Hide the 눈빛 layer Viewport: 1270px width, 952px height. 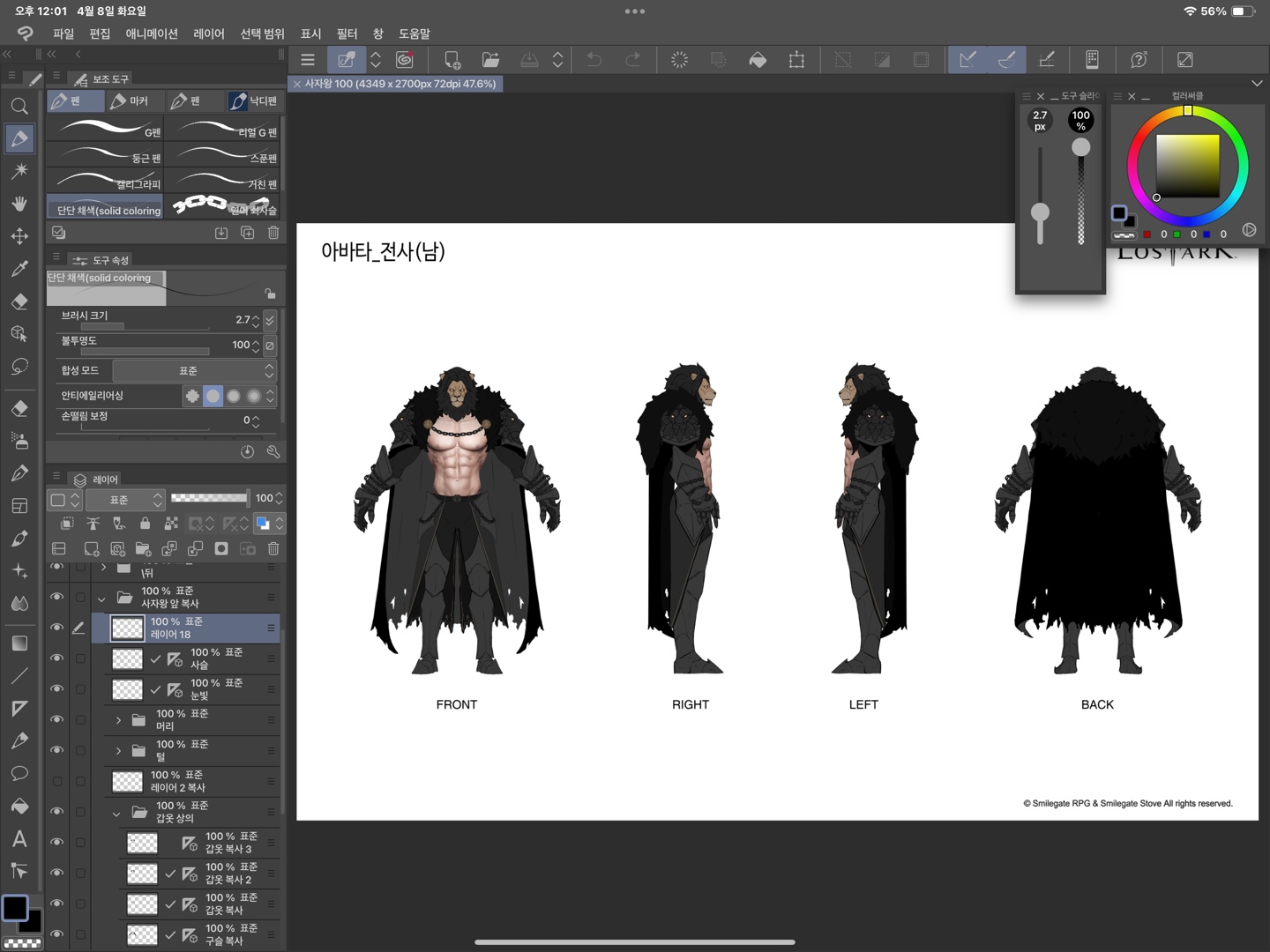(56, 689)
